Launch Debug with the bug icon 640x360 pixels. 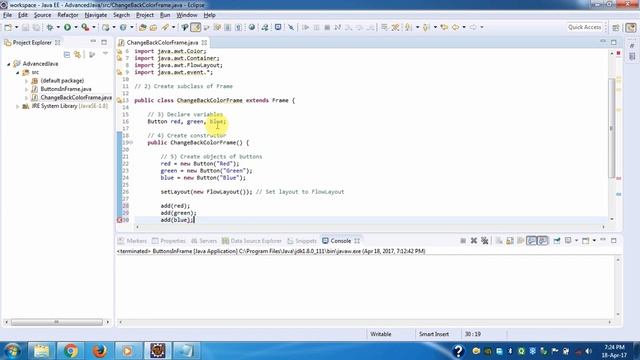coord(50,27)
